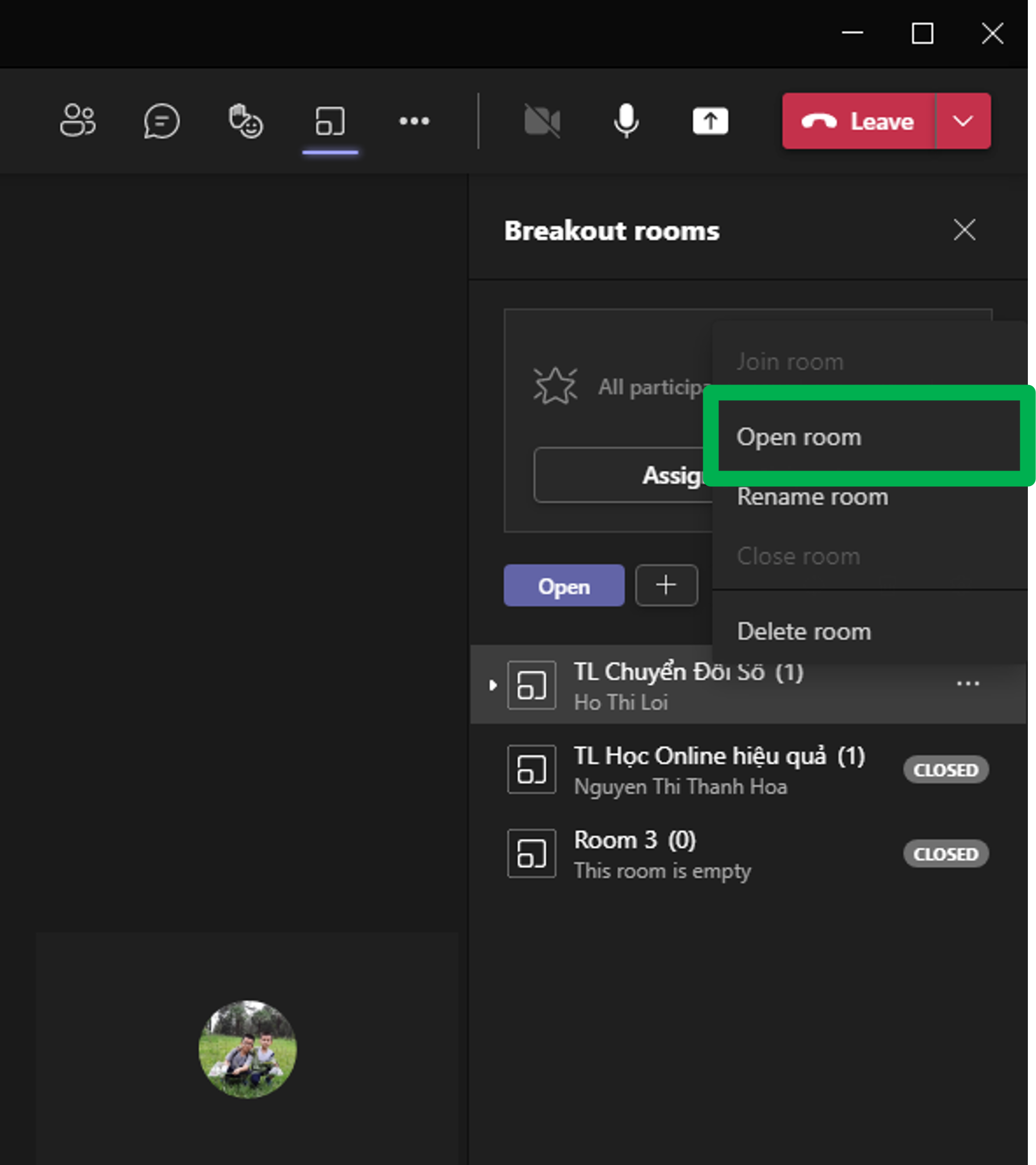Click the red Leave button
This screenshot has height=1165, width=1036.
pos(859,121)
